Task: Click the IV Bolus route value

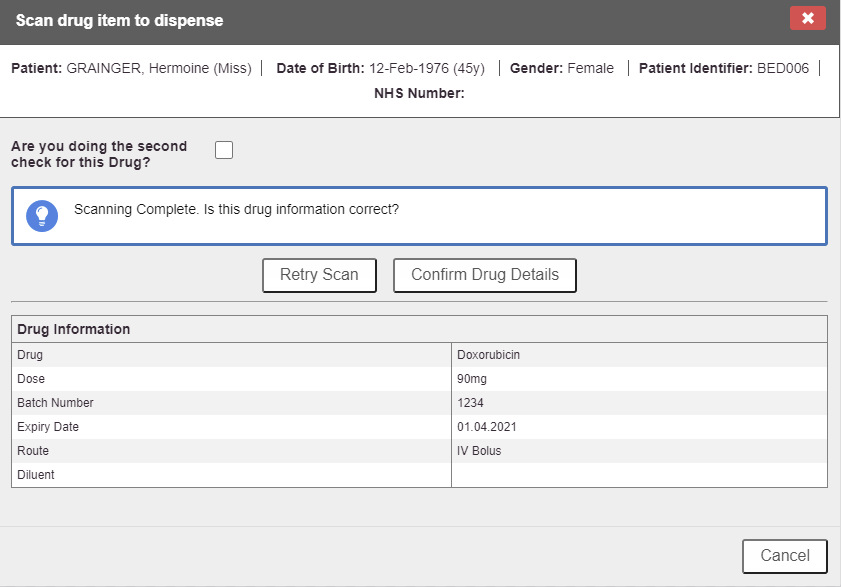Action: [477, 451]
